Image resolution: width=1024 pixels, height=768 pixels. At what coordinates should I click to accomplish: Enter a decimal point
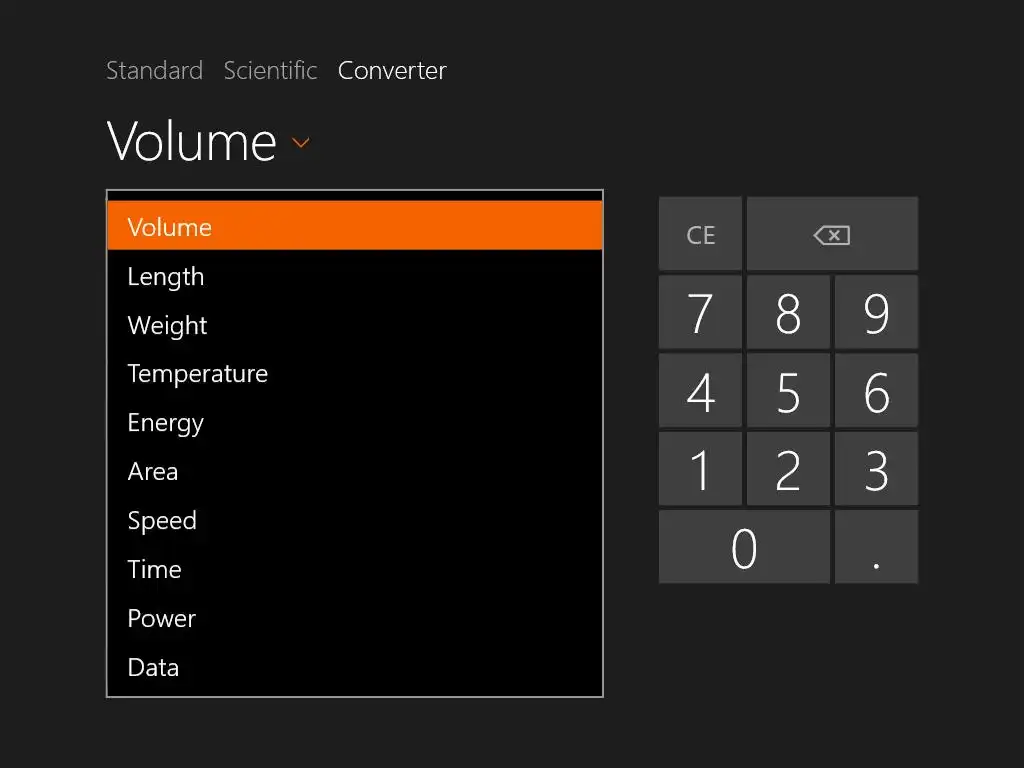pos(876,548)
